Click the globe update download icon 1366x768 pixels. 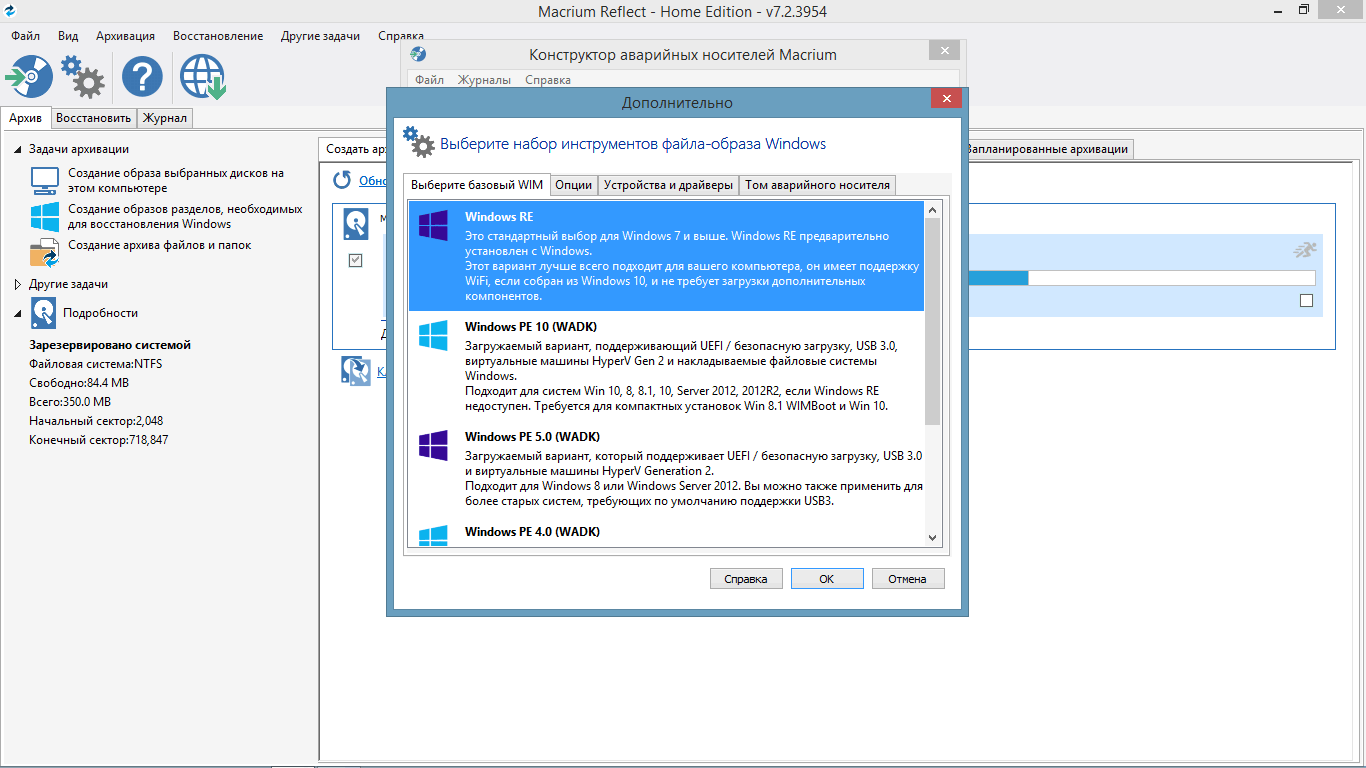(202, 77)
